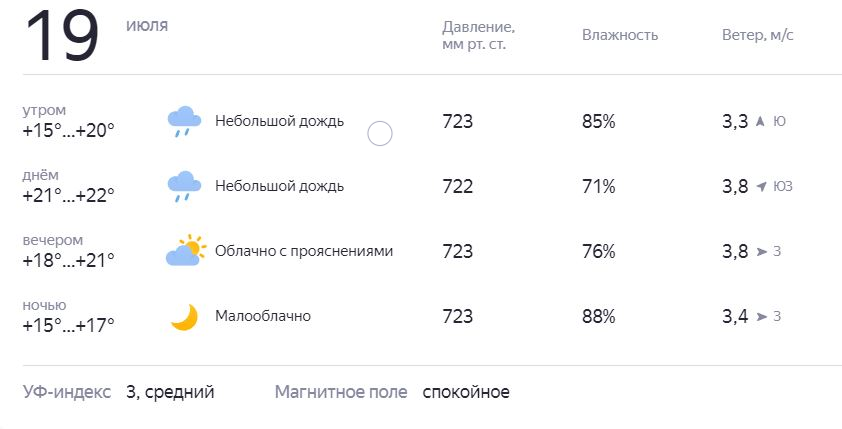Image resolution: width=842 pixels, height=429 pixels.
Task: Click the УФ-индекс label
Action: tap(67, 392)
